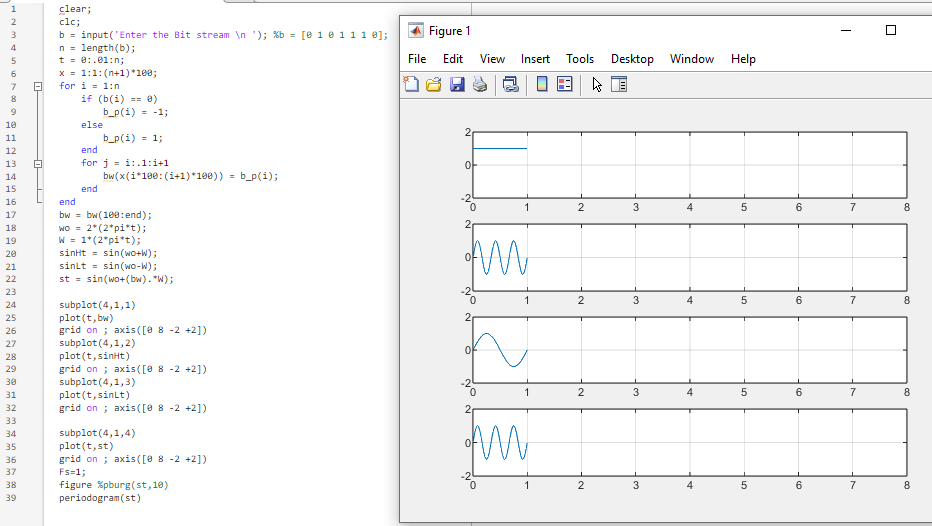Viewport: 932px width, 526px height.
Task: Open the Desktop menu
Action: click(x=632, y=59)
